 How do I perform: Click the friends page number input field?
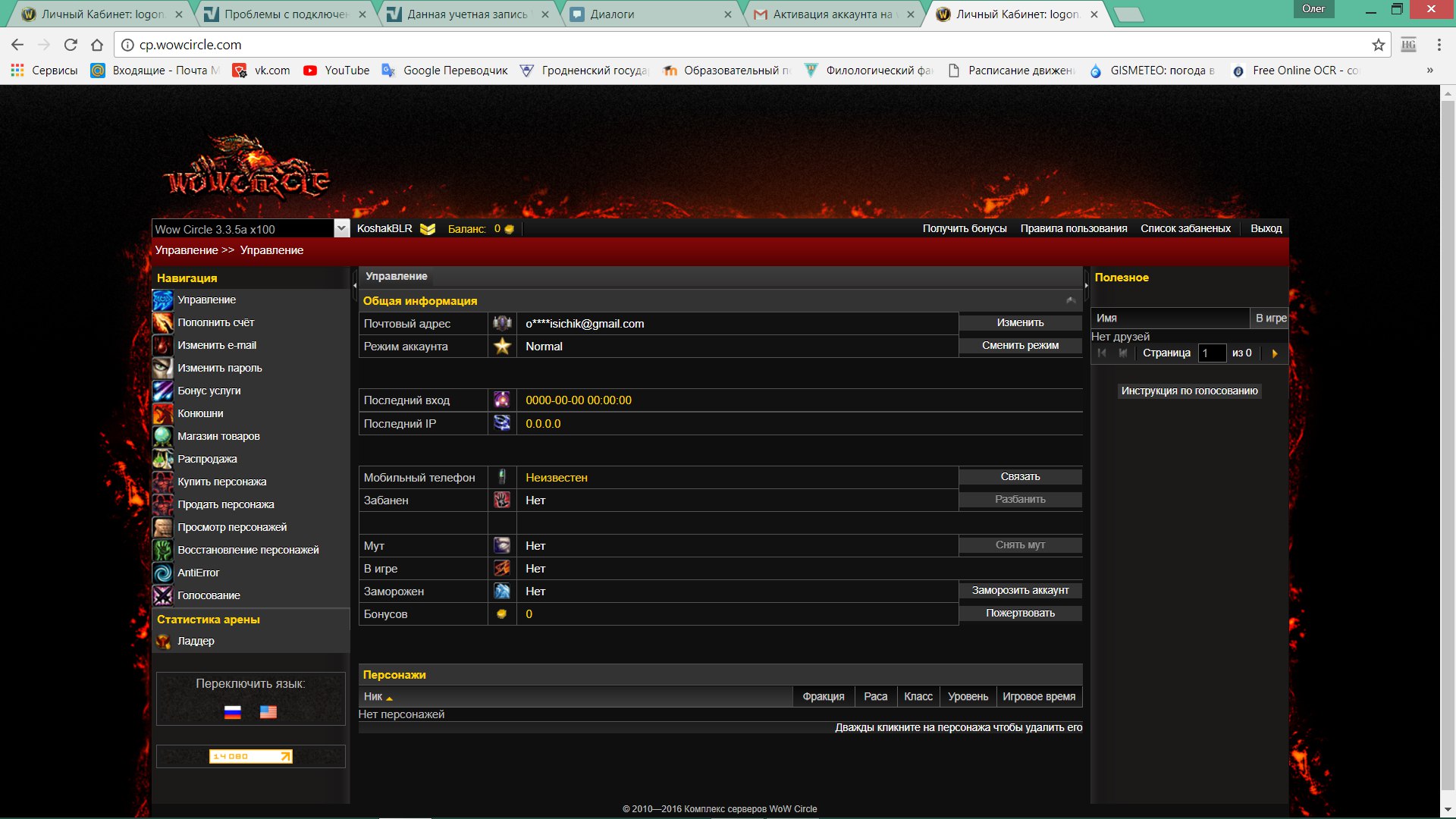(x=1212, y=353)
